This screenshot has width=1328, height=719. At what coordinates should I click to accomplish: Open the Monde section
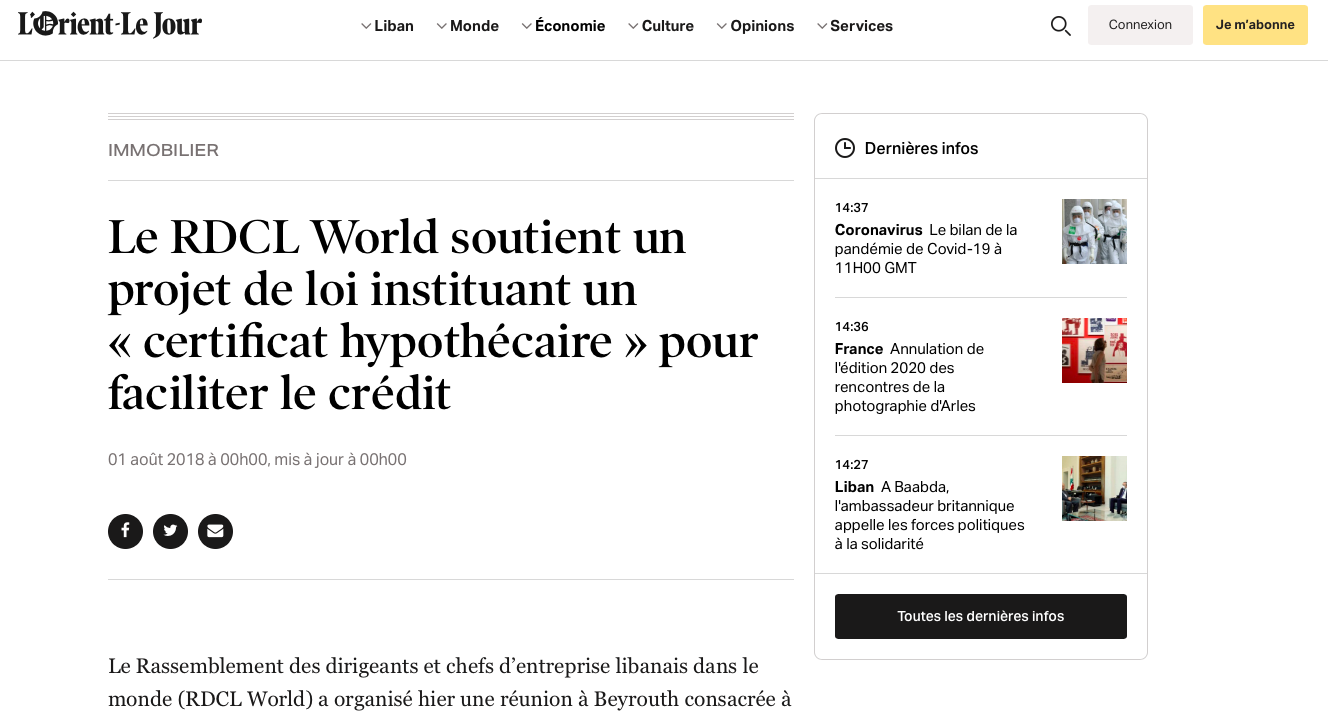(474, 26)
